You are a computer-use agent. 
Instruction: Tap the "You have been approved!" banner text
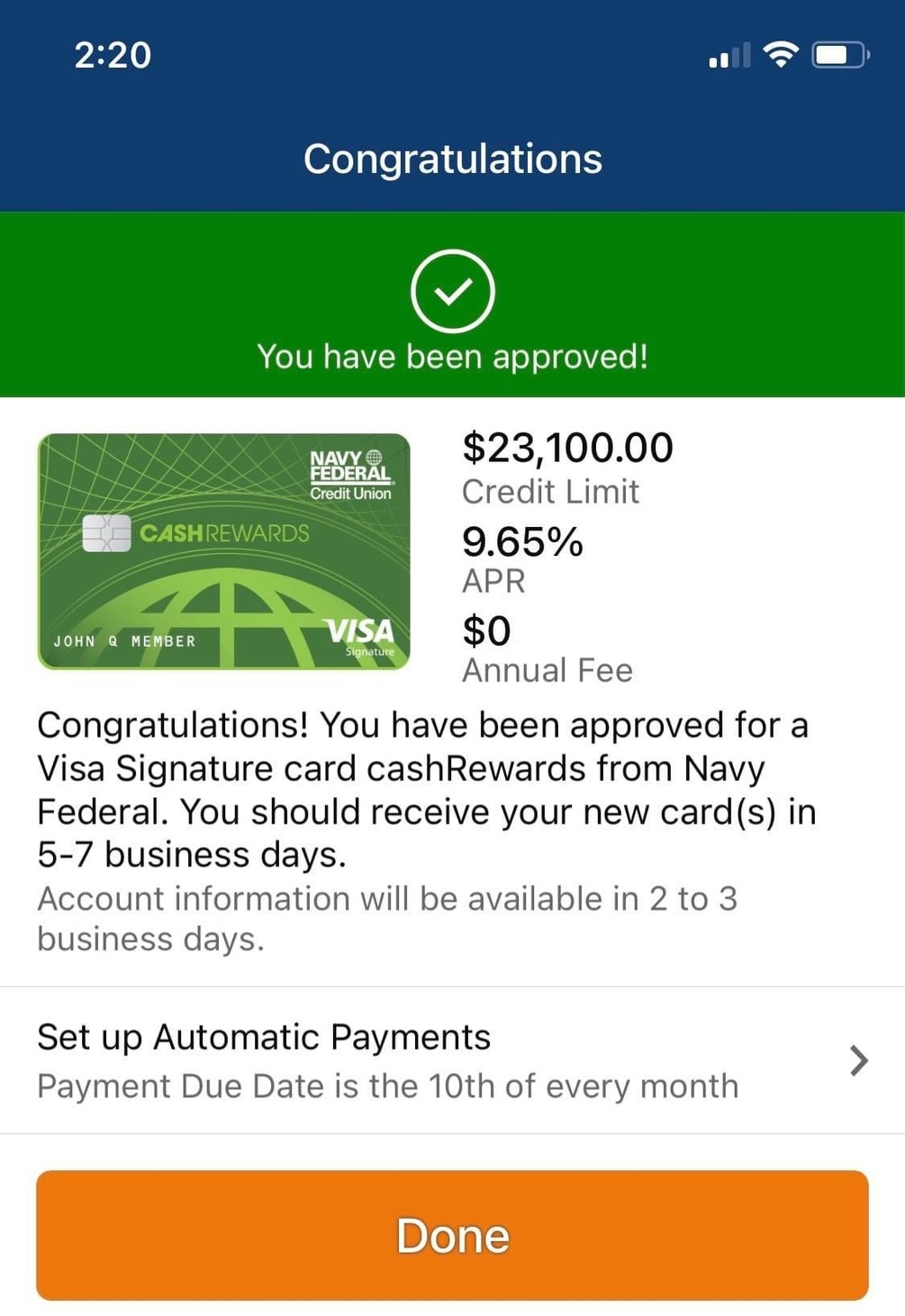coord(452,357)
